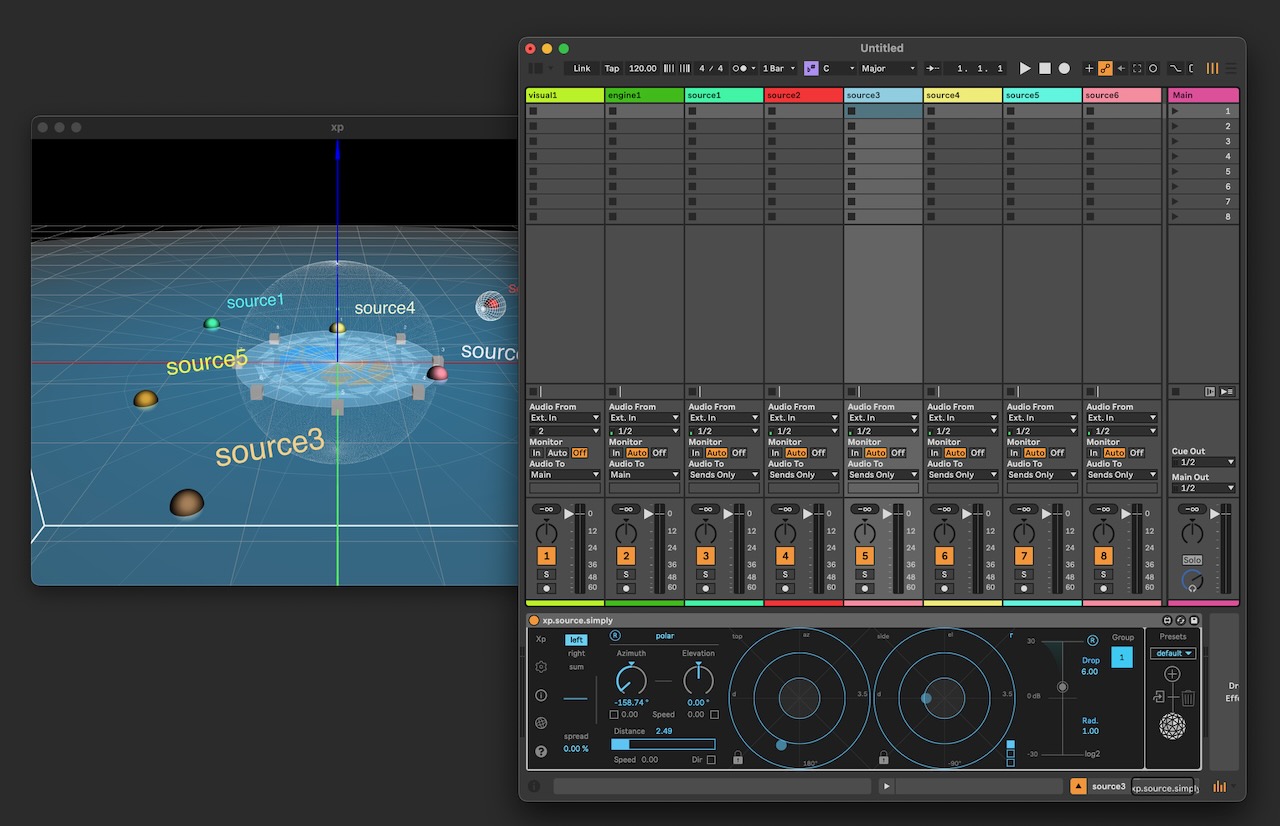Select the left channel tab
The height and width of the screenshot is (826, 1280).
(576, 640)
